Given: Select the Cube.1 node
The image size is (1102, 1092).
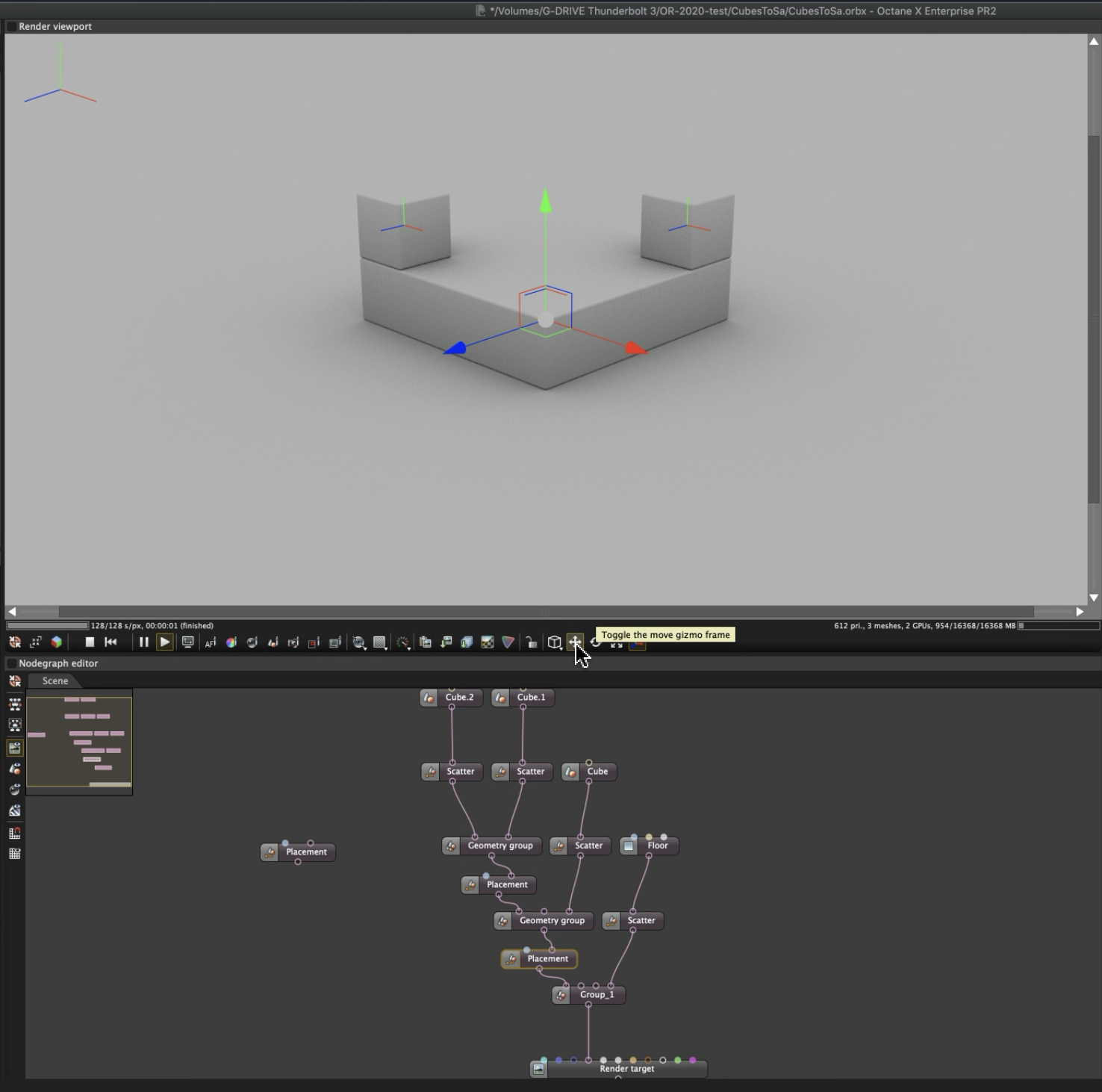Looking at the screenshot, I should [x=523, y=698].
